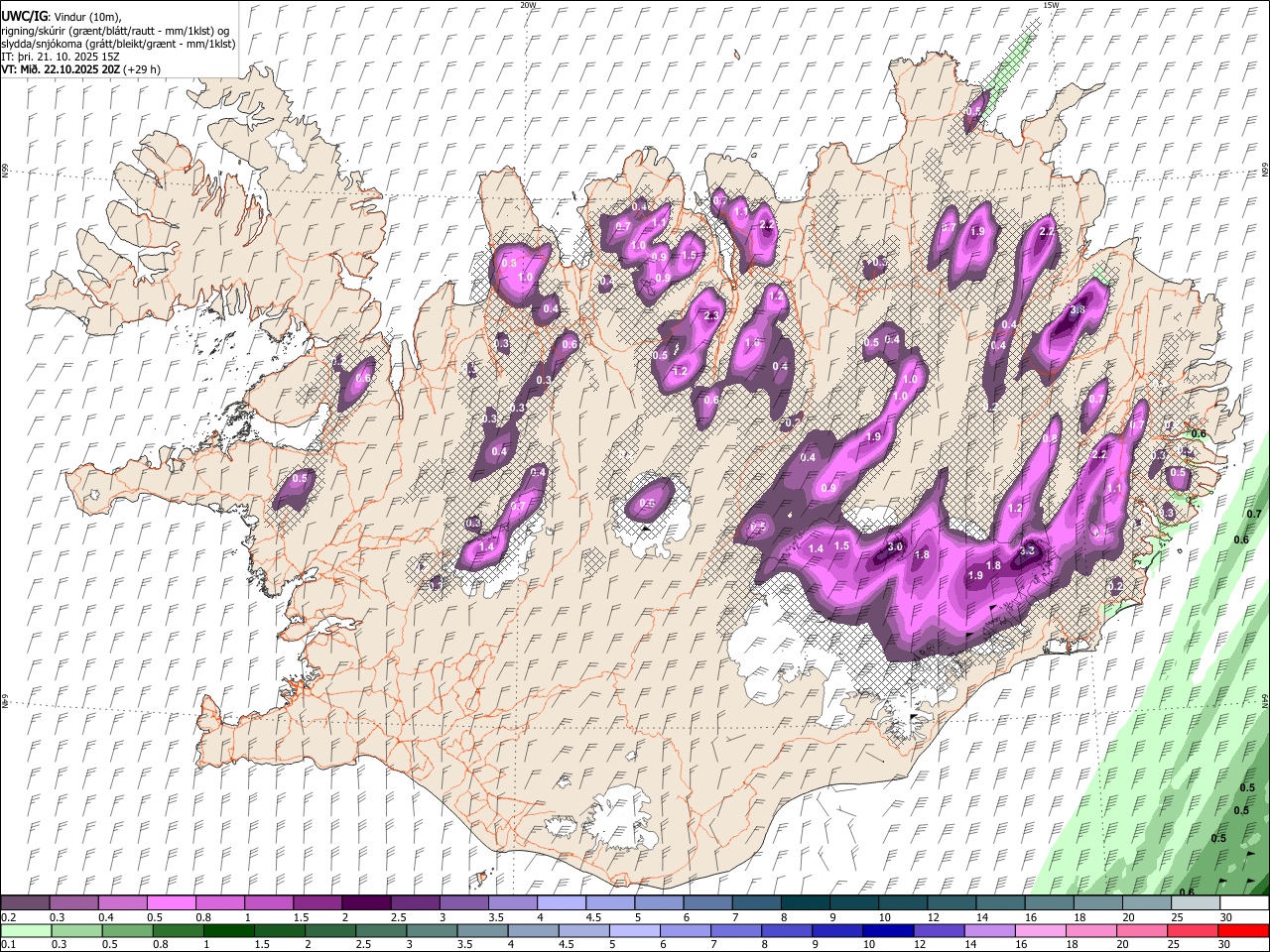Select the 20W longitude label
Viewport: 1270px width, 952px height.
coord(529,5)
